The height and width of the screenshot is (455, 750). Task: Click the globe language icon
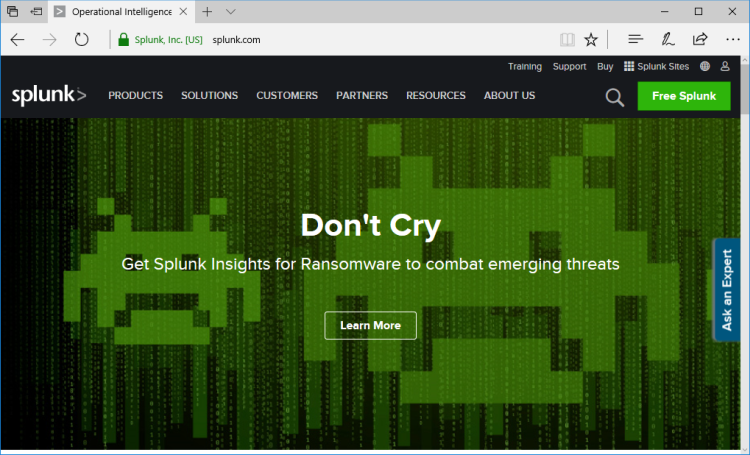tap(705, 67)
